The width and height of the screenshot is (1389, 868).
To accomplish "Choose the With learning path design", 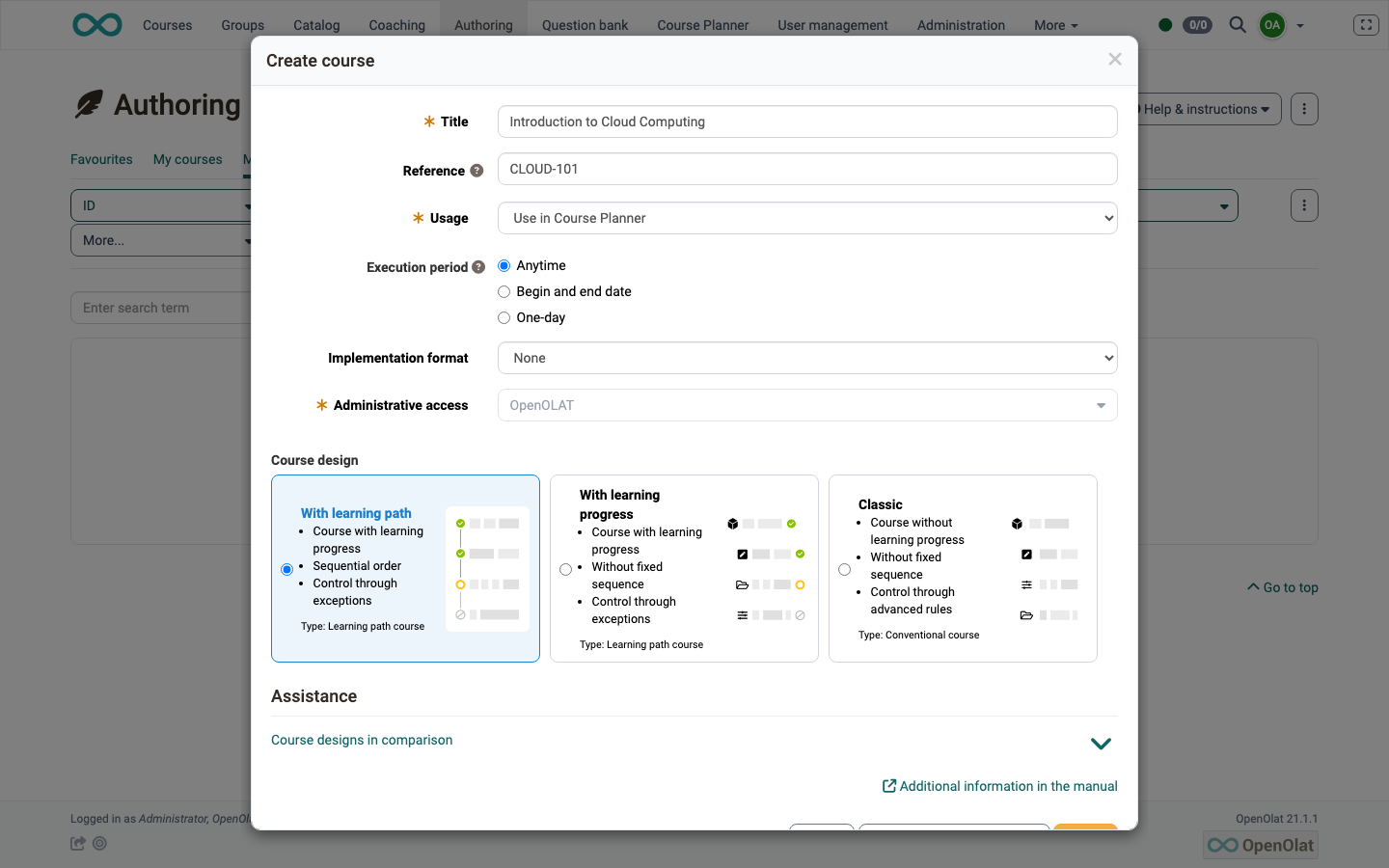I will click(x=286, y=569).
